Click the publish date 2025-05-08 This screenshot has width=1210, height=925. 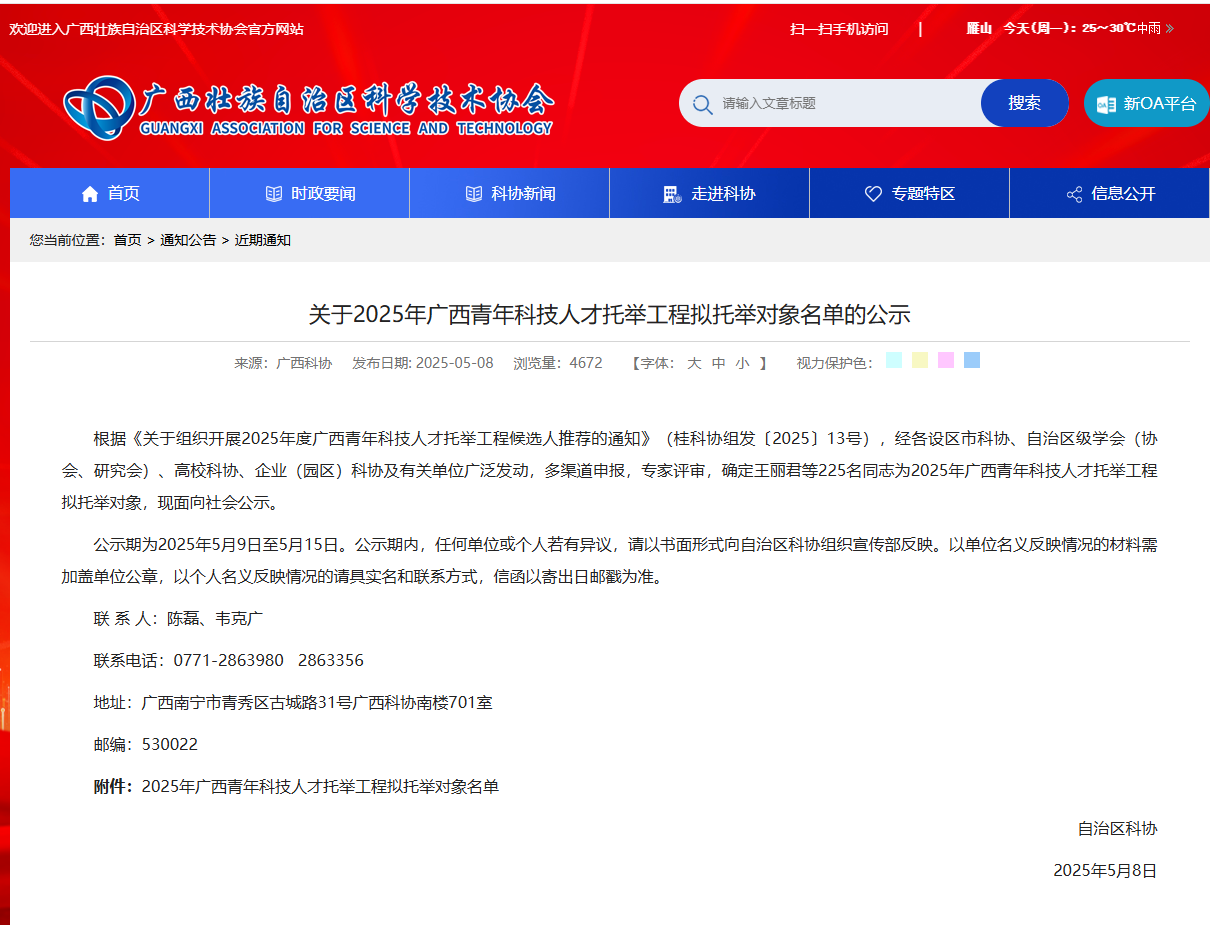tap(455, 363)
